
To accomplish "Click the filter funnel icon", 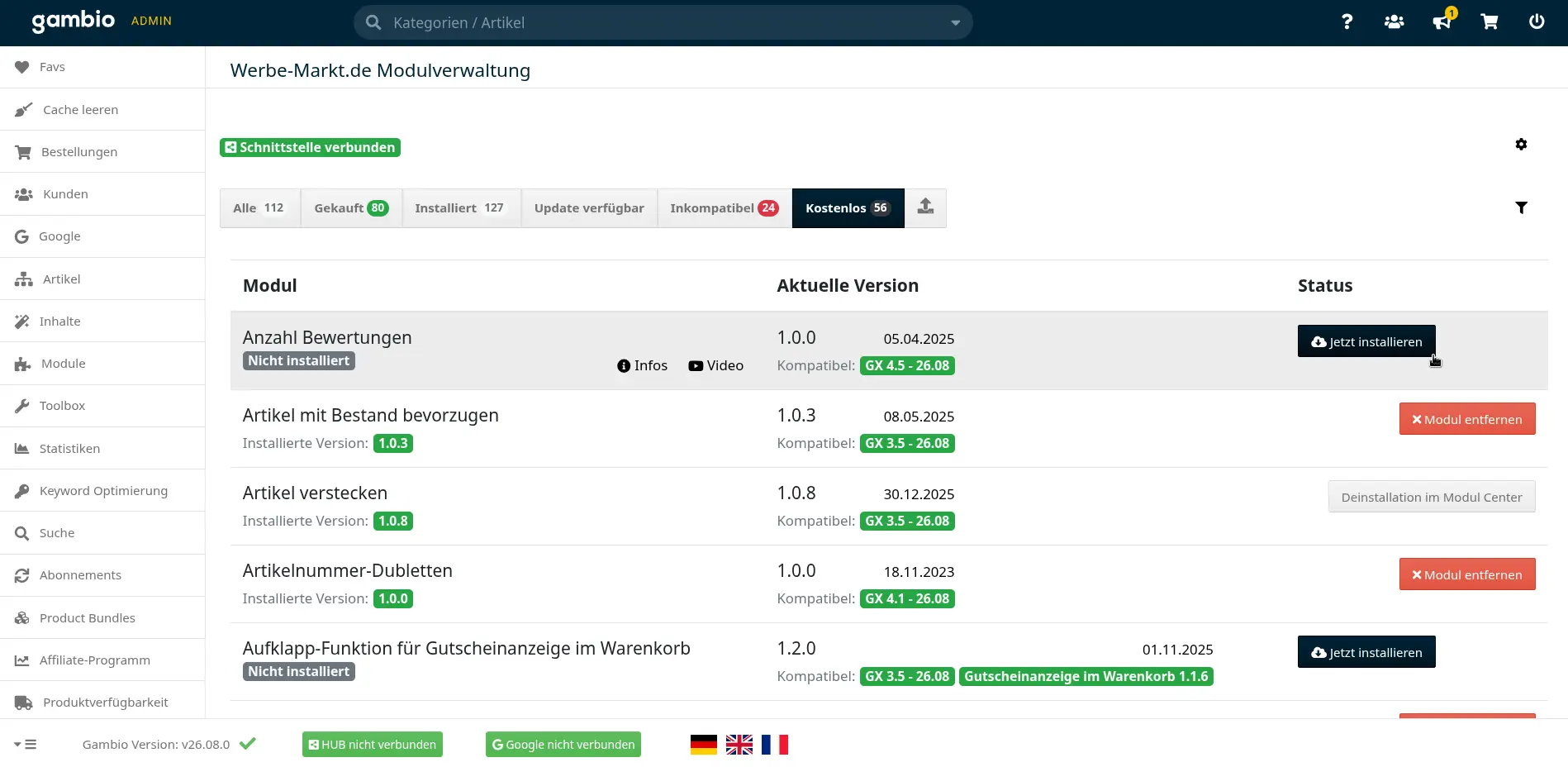I will coord(1521,207).
